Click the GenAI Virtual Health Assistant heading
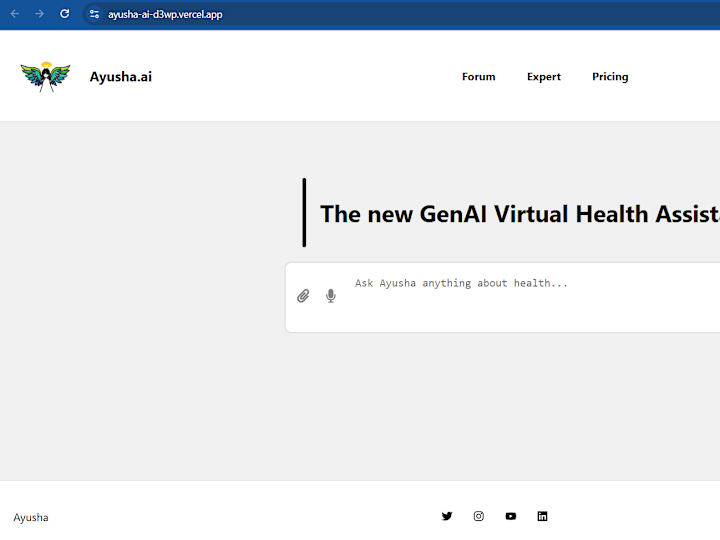720x540 pixels. pos(520,214)
